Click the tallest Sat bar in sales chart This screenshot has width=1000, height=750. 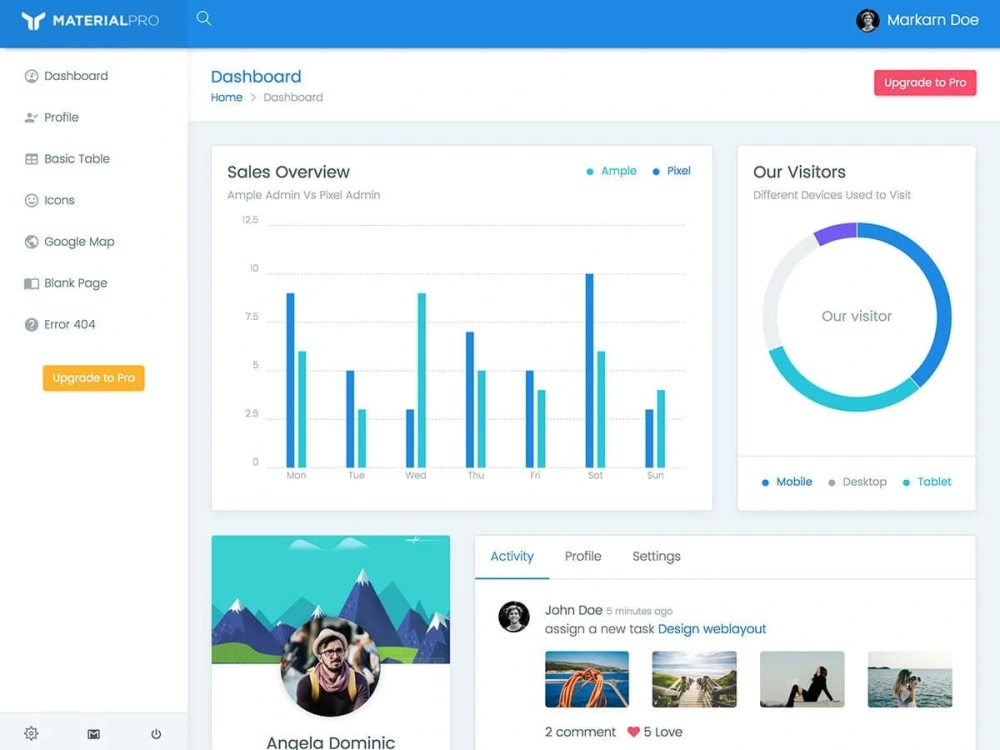(589, 371)
